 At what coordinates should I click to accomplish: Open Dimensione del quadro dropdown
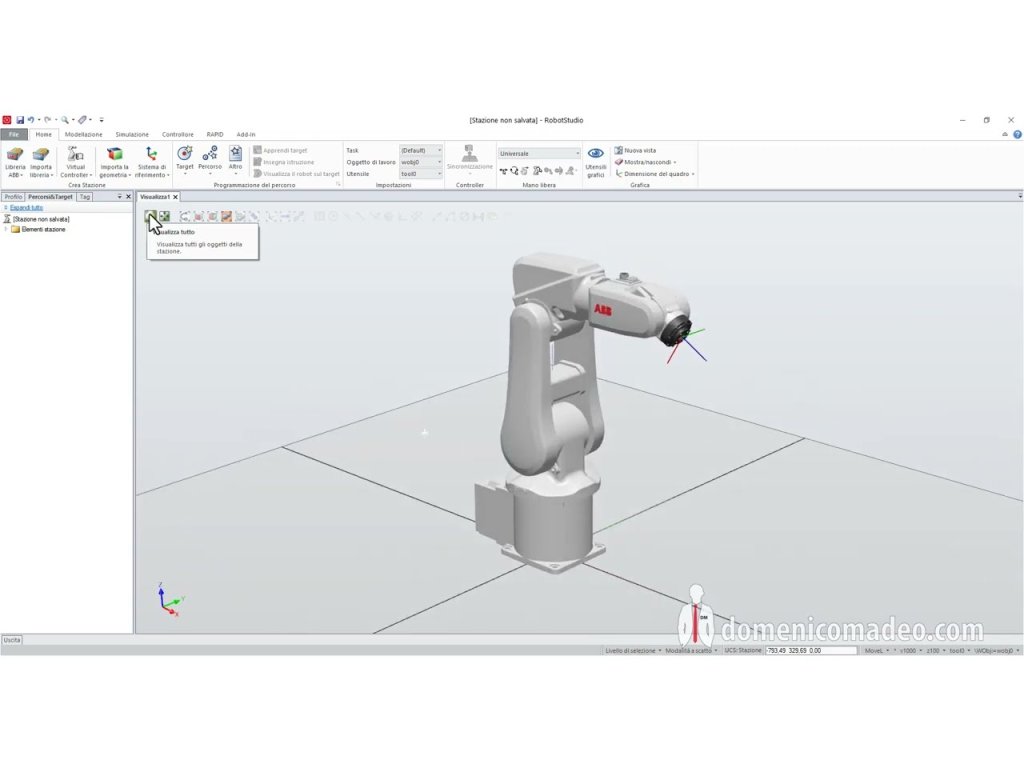pos(654,174)
